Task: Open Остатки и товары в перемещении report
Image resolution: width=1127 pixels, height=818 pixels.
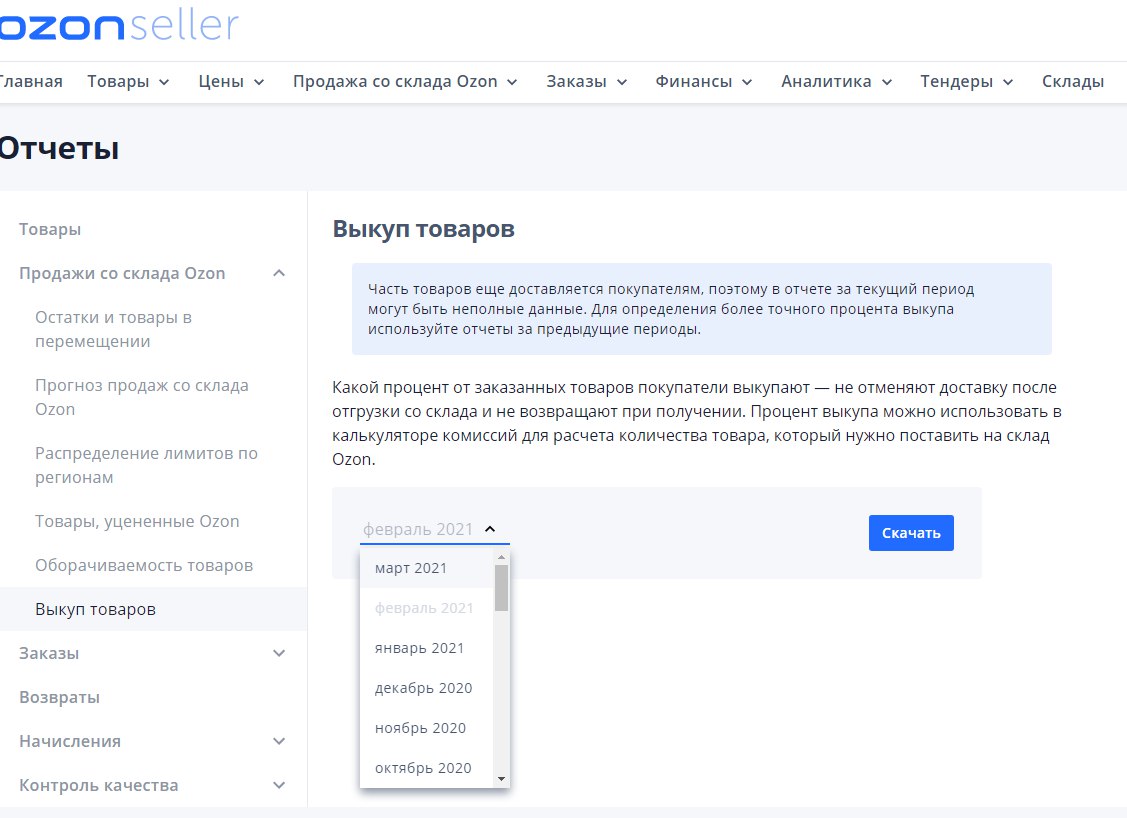Action: click(114, 329)
